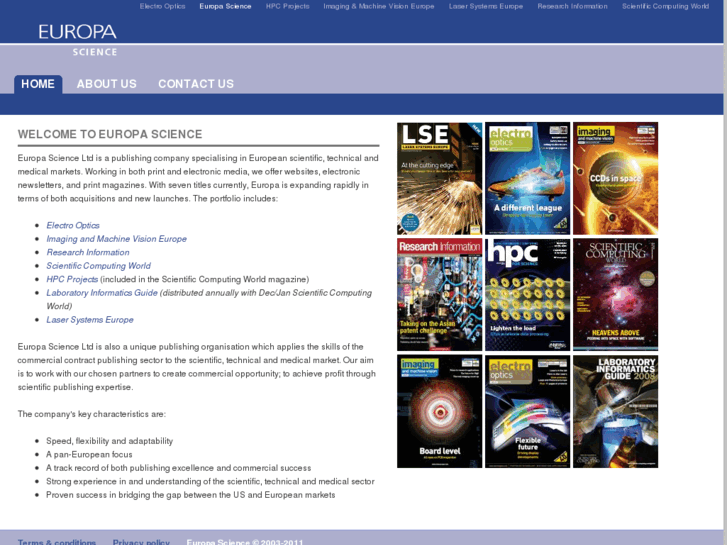727x545 pixels.
Task: Open Imaging & Machine Vision Europe top link
Action: pyautogui.click(x=379, y=6)
